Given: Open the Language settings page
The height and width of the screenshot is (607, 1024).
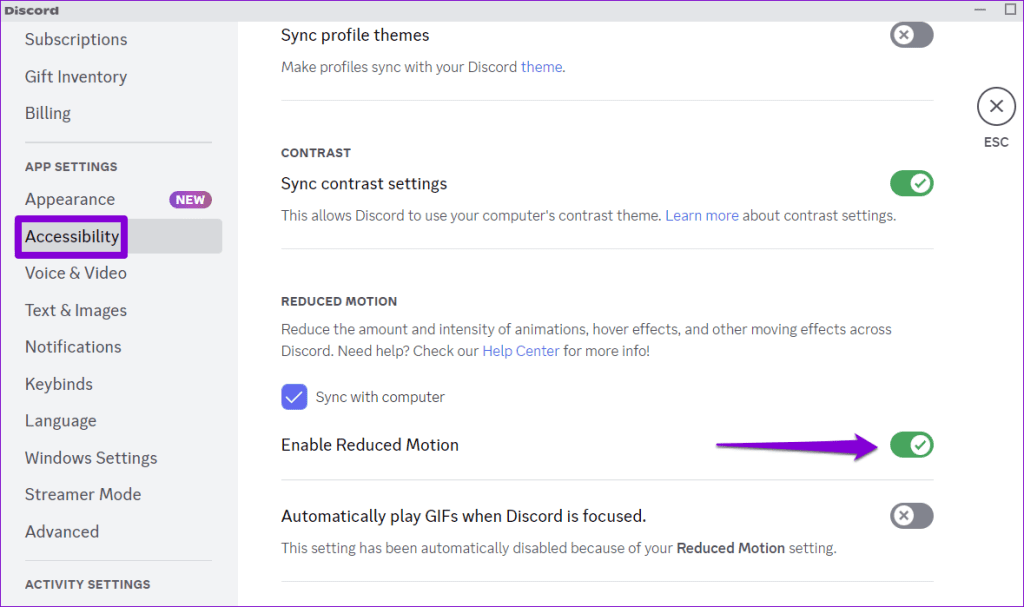Looking at the screenshot, I should pos(60,420).
